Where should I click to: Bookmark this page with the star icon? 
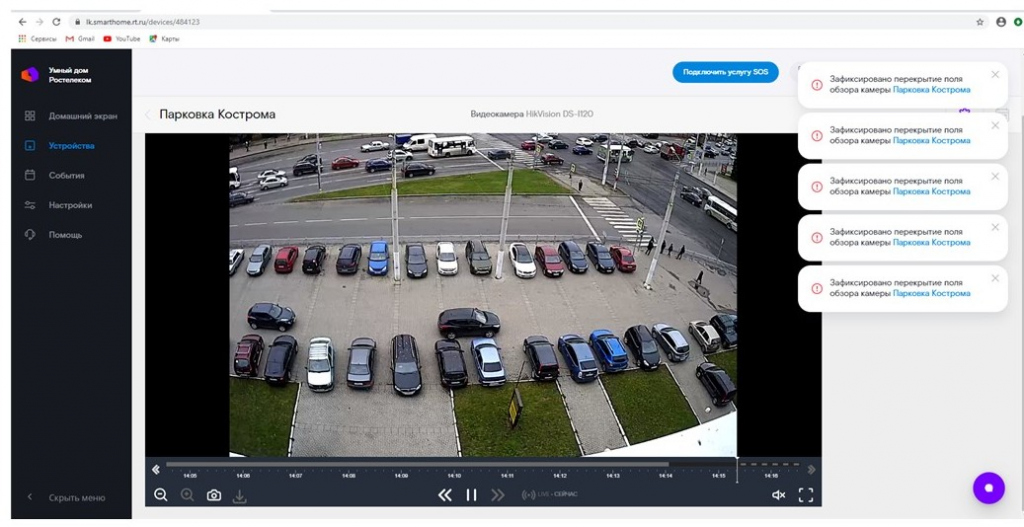tap(980, 21)
